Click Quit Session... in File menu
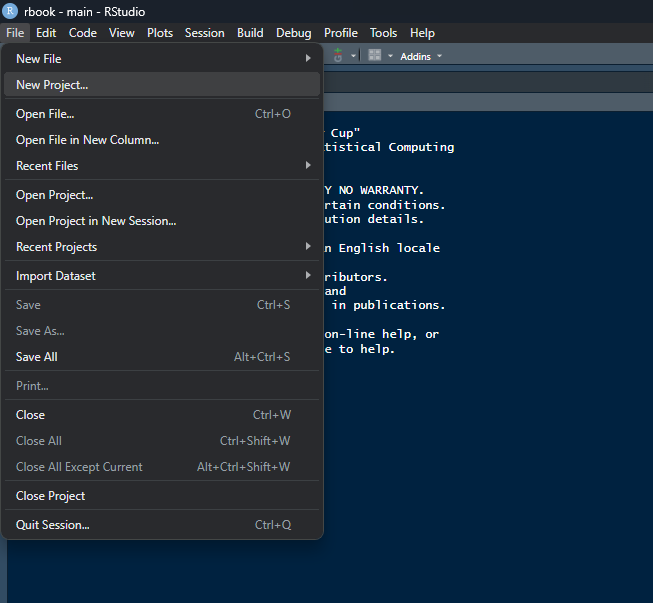 point(53,525)
